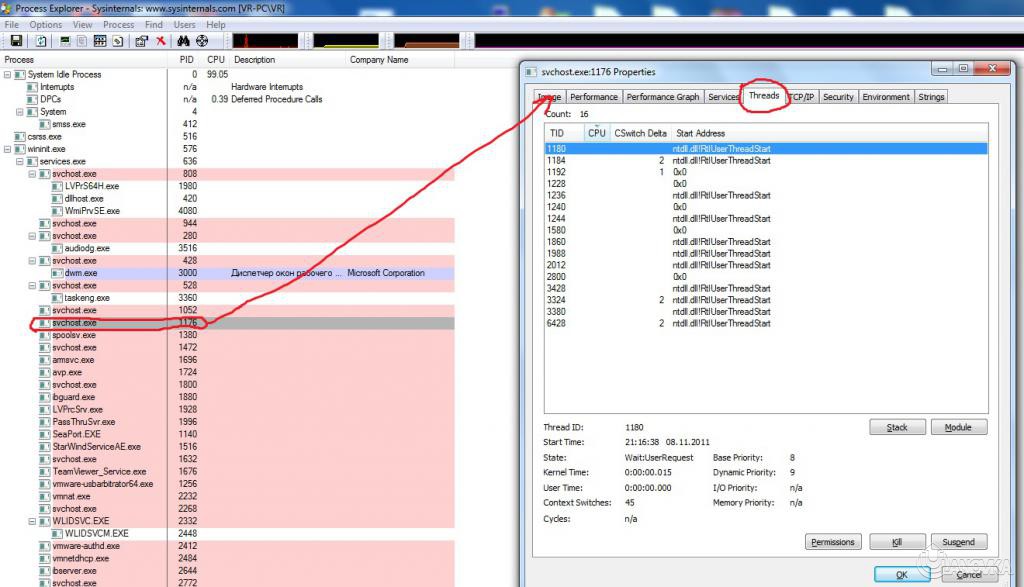Open the Process menu
1024x587 pixels.
118,25
